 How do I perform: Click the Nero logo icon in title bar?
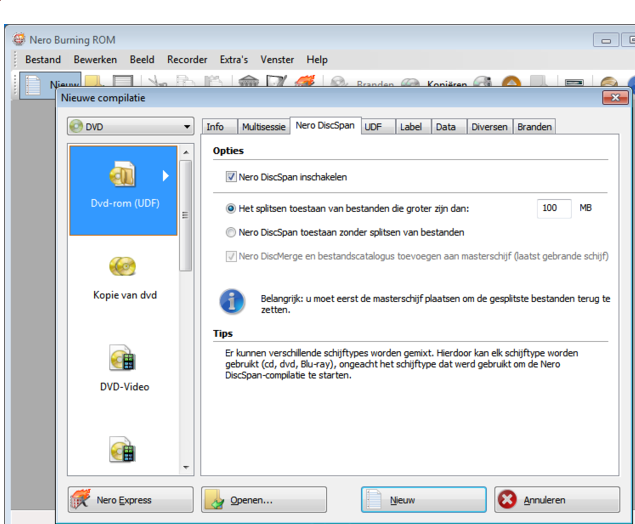pyautogui.click(x=19, y=39)
